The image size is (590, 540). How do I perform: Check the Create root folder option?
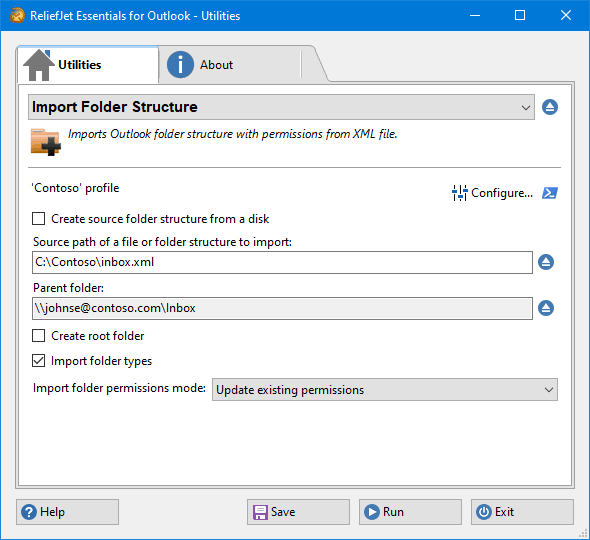tap(38, 336)
